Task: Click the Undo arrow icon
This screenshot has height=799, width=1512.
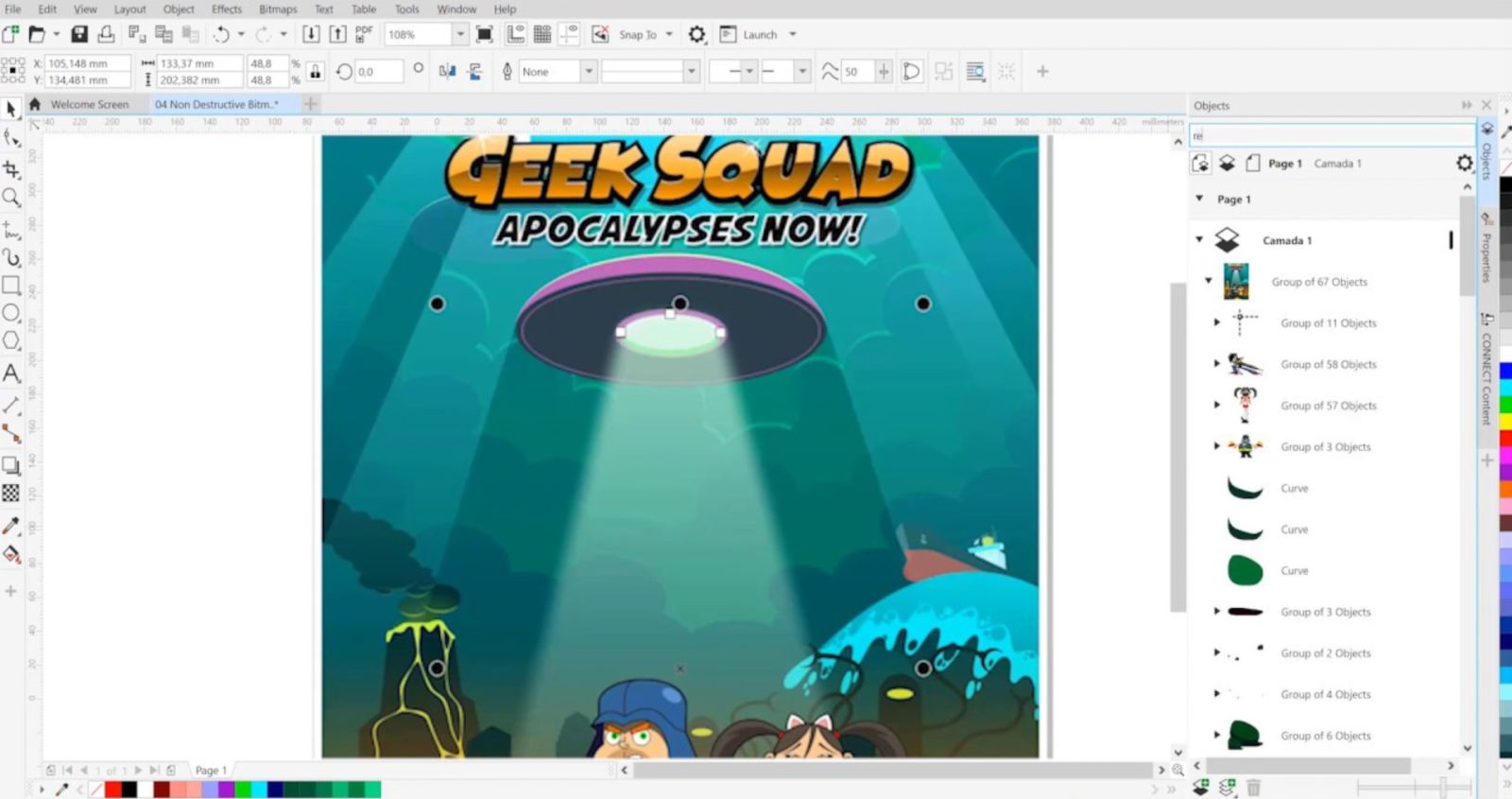Action: point(221,34)
